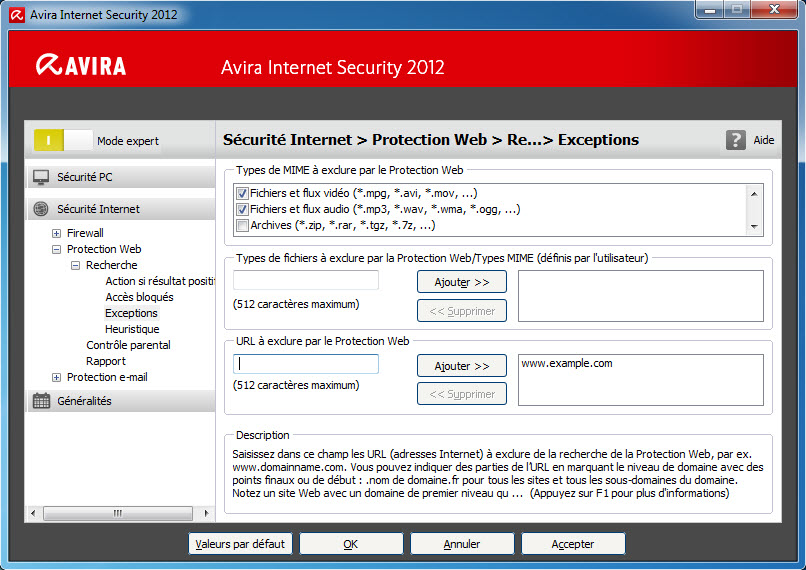Select Rapport tree item
Viewport: 806px width, 570px height.
click(106, 361)
